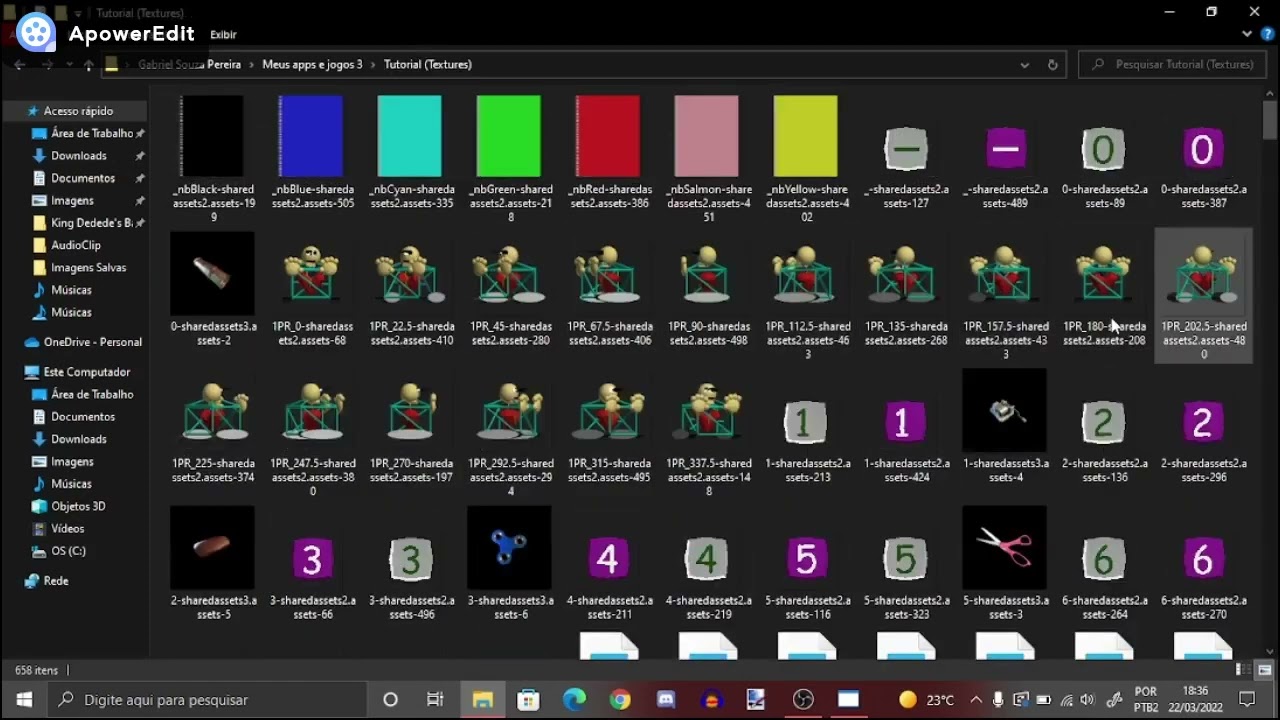Open pinned Downloads in quick access
This screenshot has height=720, width=1280.
(79, 156)
